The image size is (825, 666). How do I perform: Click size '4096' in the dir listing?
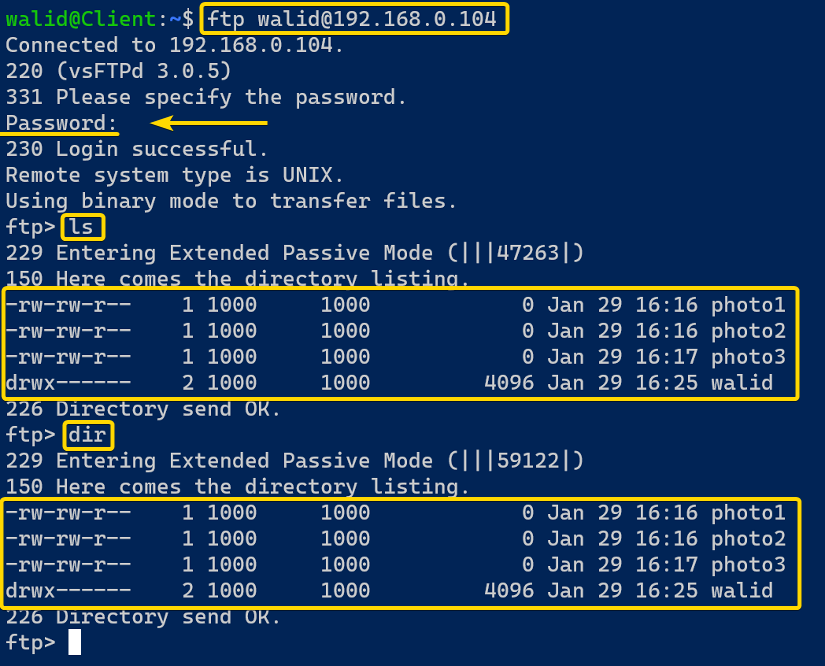(x=509, y=591)
